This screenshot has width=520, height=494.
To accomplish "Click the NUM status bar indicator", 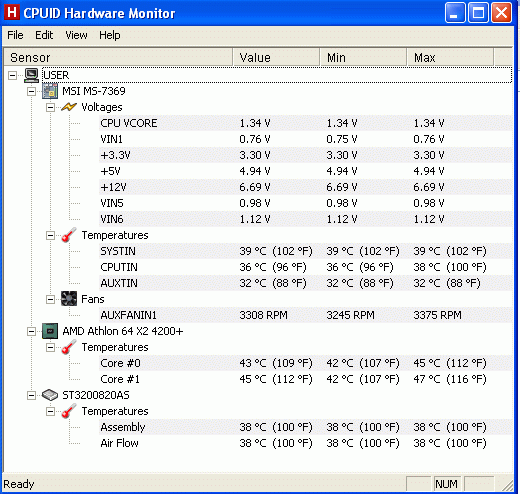I will pyautogui.click(x=447, y=484).
